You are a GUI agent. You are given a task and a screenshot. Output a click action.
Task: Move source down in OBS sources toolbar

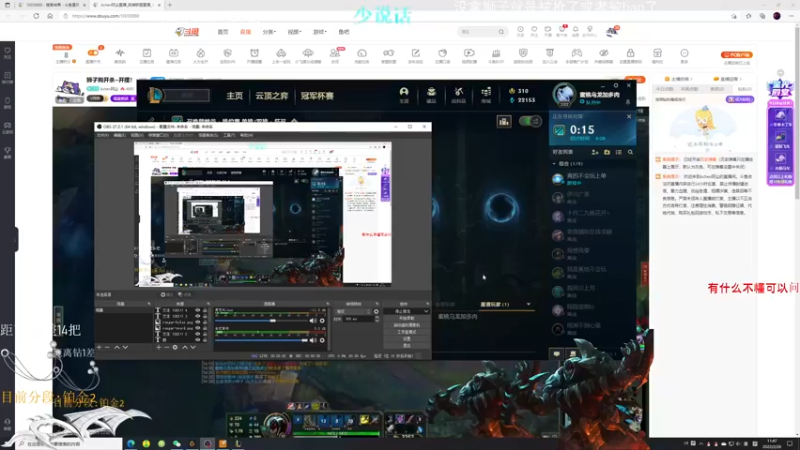[x=193, y=347]
